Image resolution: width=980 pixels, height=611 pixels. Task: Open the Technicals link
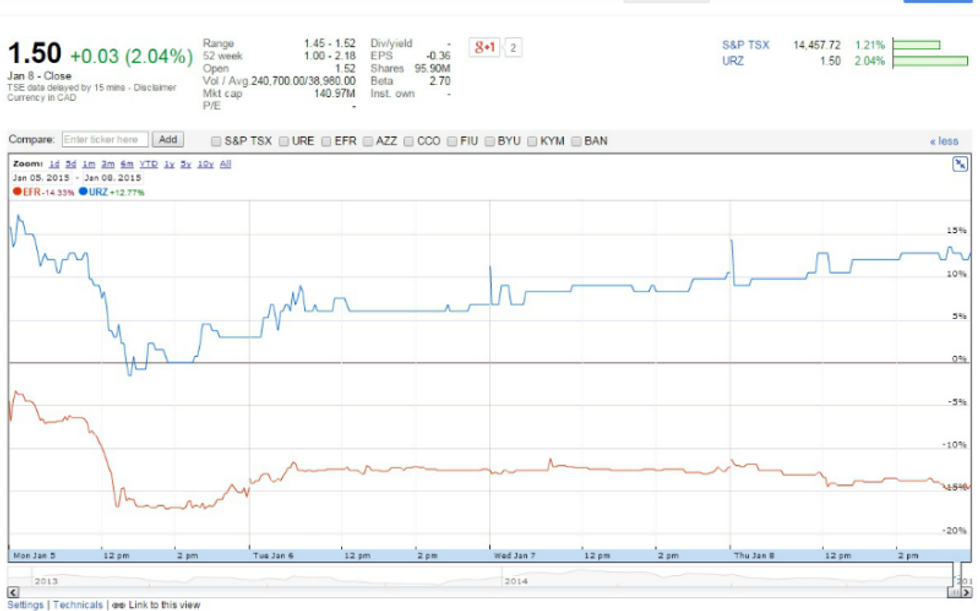pos(78,605)
